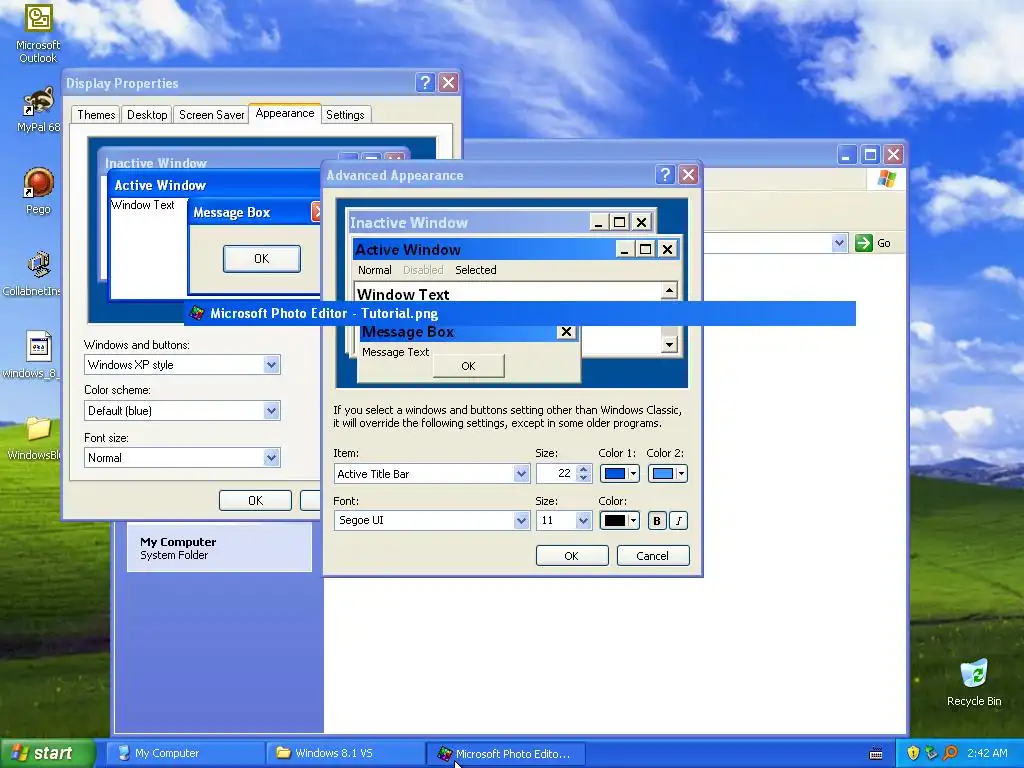Click the My Computer System Folder details text

pos(178,549)
